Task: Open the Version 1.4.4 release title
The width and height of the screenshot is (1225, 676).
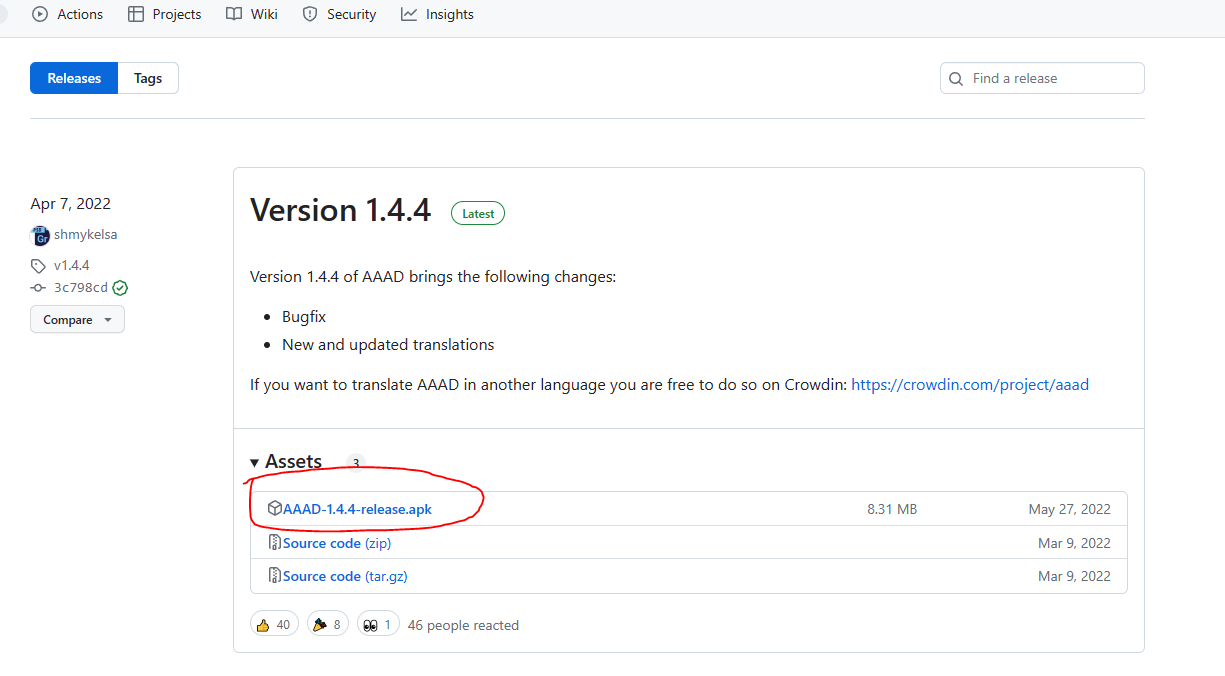Action: coord(340,210)
